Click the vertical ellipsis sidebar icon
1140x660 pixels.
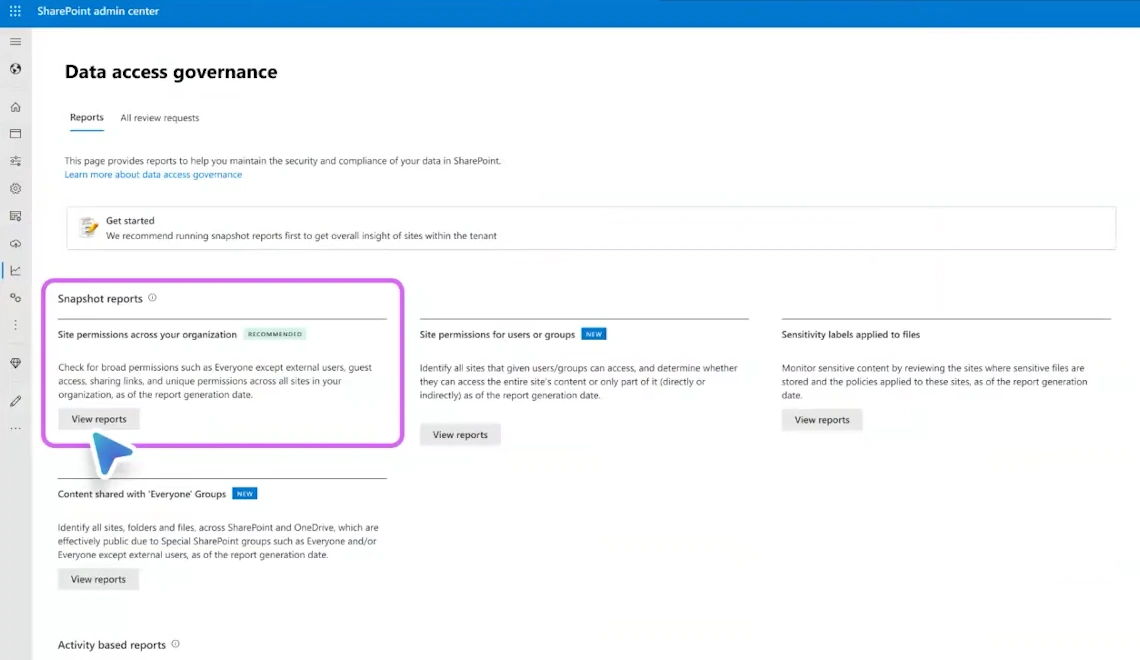click(15, 325)
